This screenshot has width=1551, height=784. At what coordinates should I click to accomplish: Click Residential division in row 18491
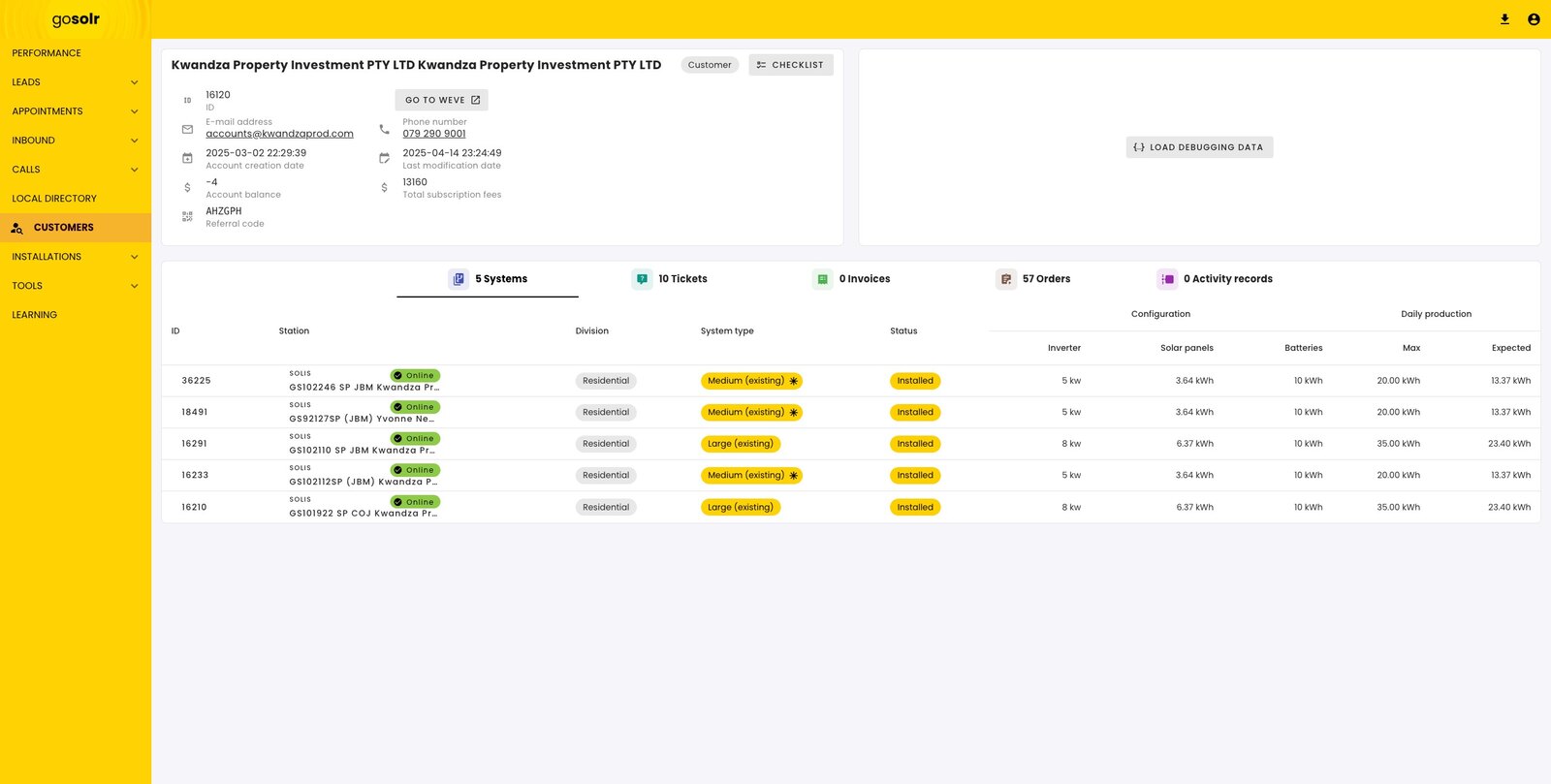point(606,413)
